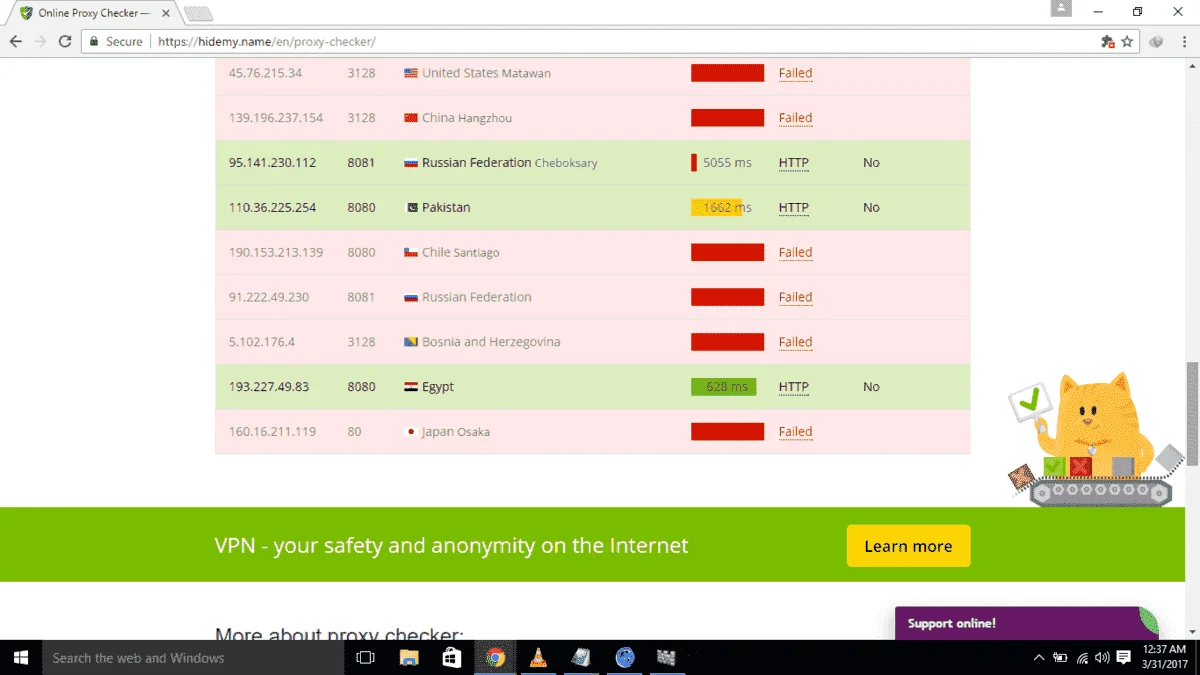
Task: Click HTTP link in Egypt row
Action: click(x=793, y=387)
